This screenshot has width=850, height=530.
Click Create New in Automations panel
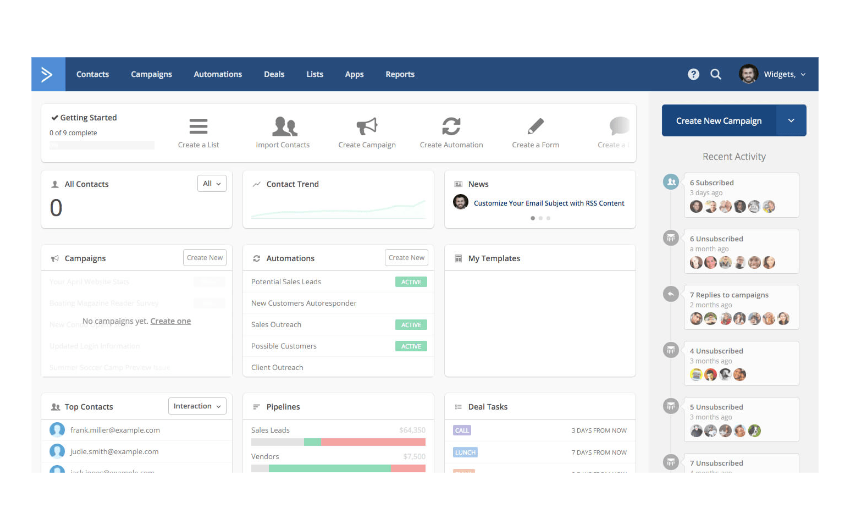coord(407,257)
